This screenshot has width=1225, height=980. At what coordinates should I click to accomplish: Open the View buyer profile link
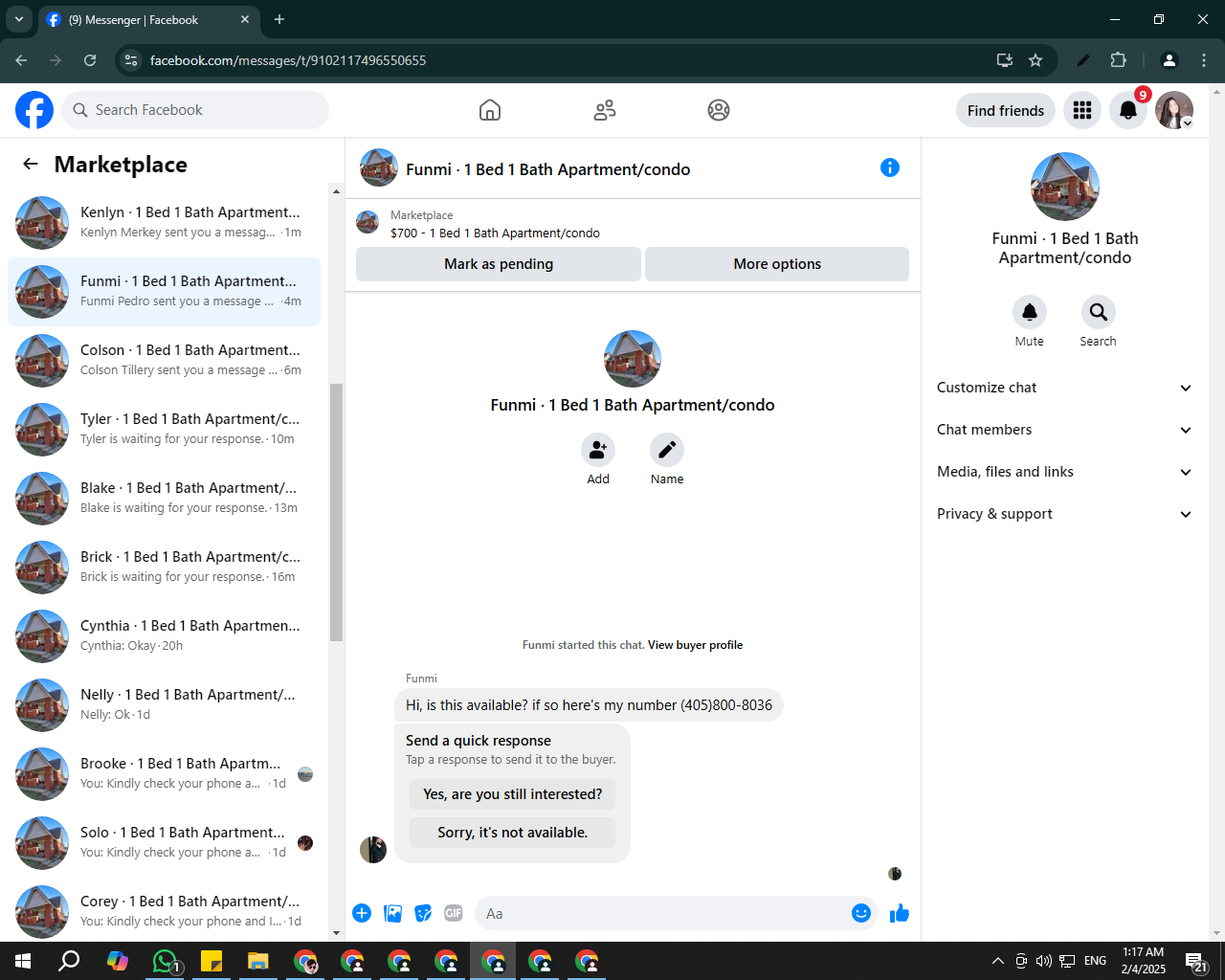696,645
